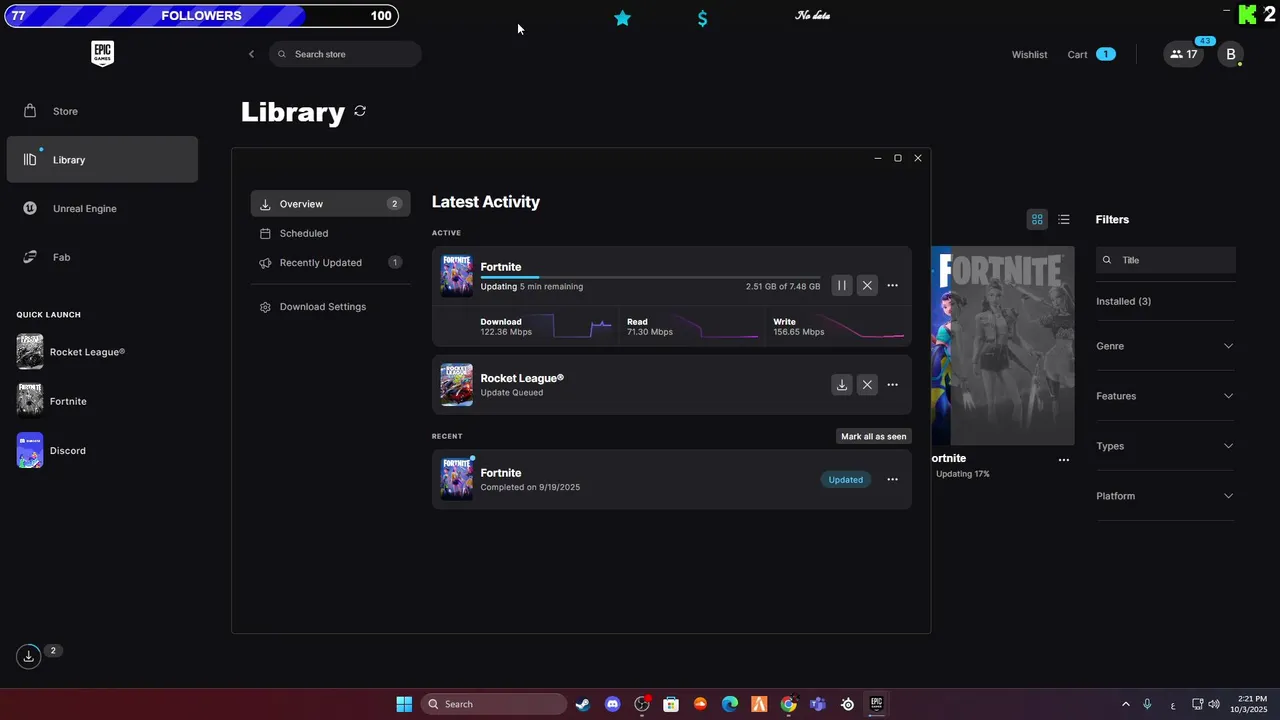Open the downloads icon at bottom left

click(29, 656)
